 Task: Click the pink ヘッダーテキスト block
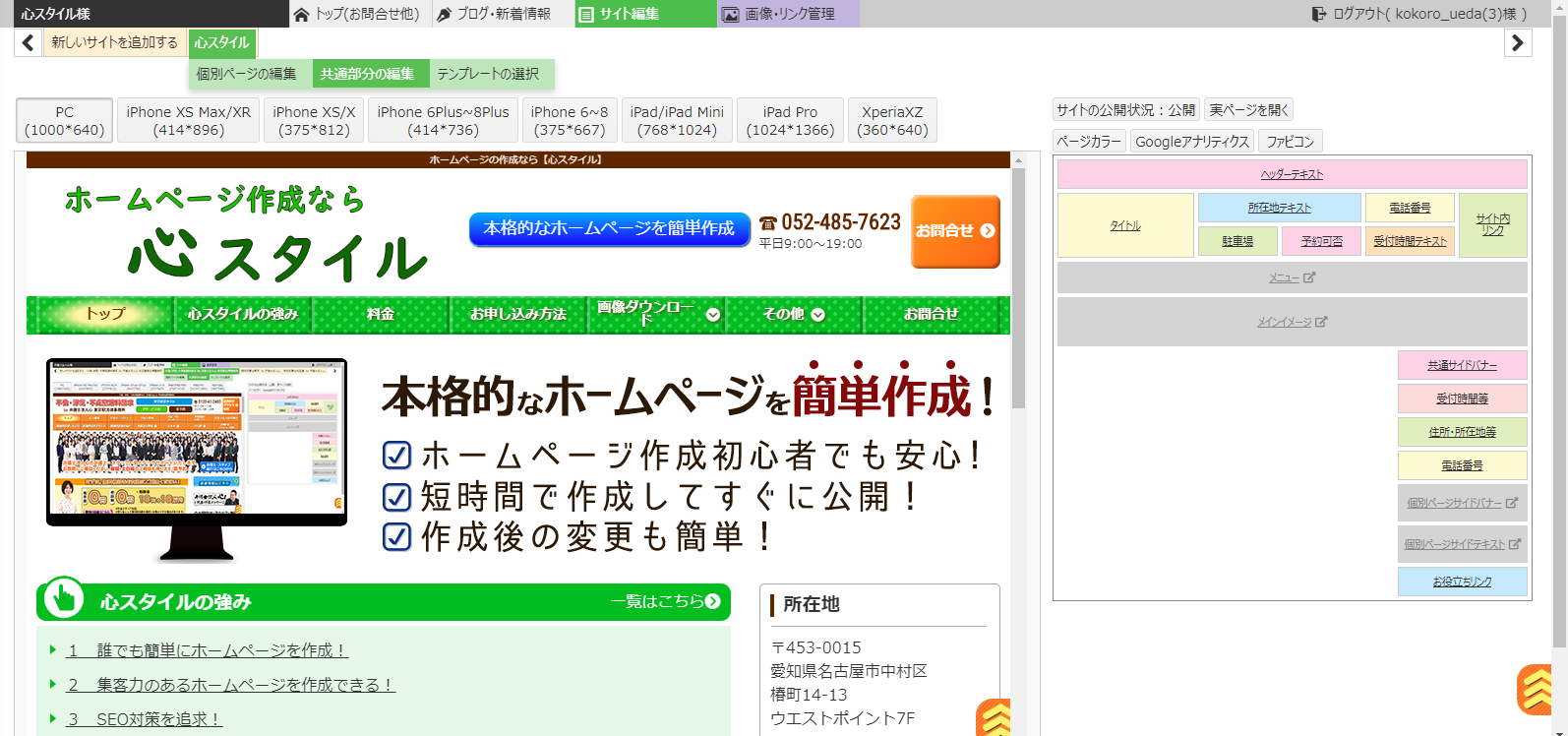1292,174
